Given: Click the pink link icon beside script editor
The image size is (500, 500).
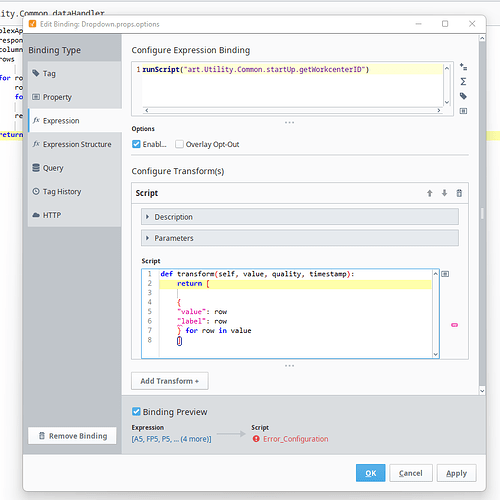Looking at the screenshot, I should coord(454,325).
